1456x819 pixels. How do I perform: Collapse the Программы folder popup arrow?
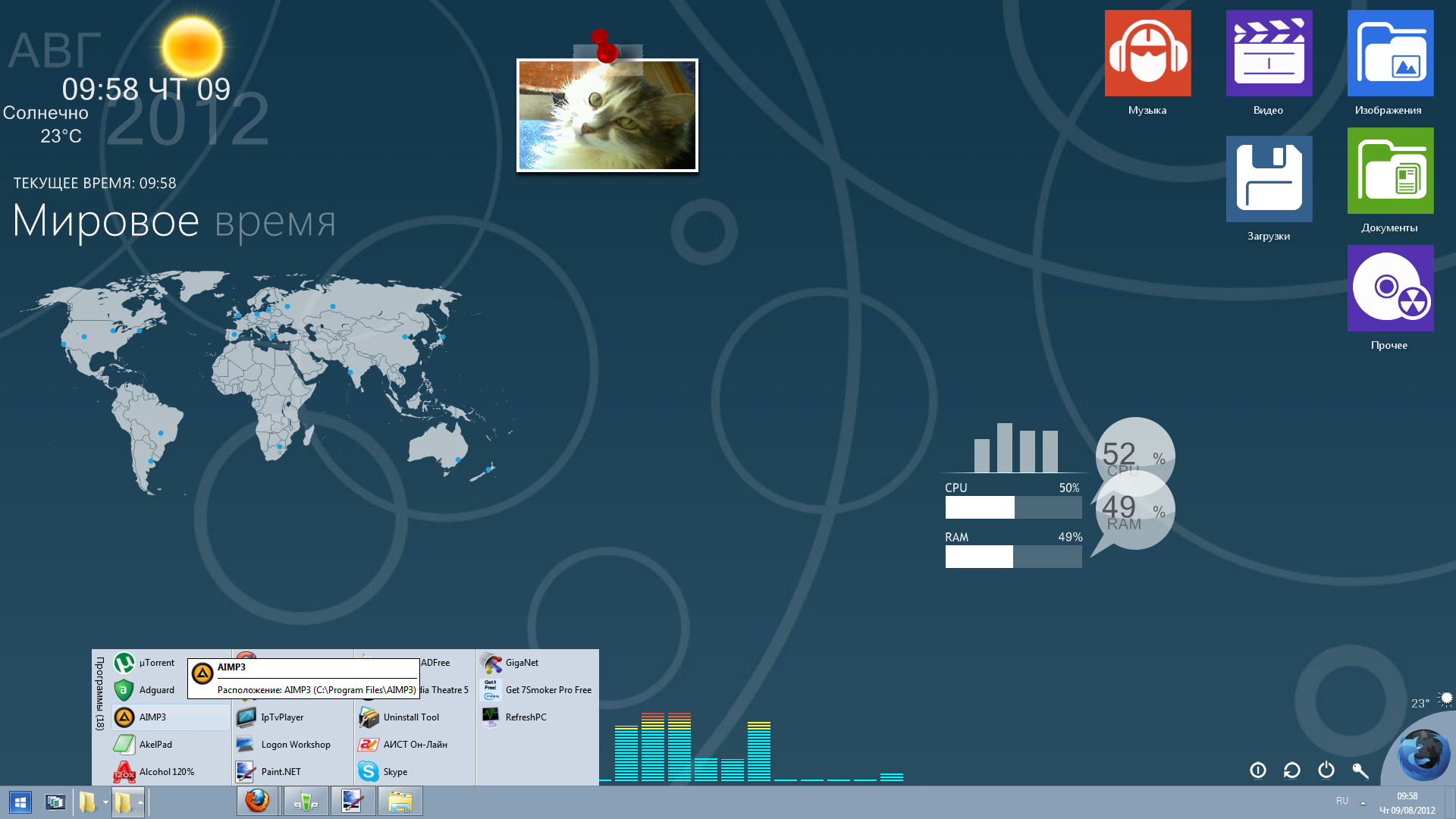(140, 802)
